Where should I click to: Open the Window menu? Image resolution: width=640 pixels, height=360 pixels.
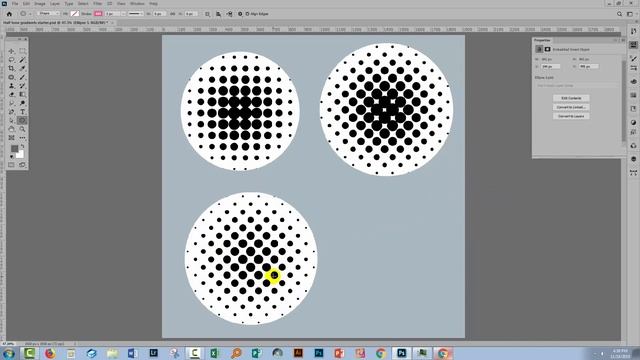coord(137,4)
